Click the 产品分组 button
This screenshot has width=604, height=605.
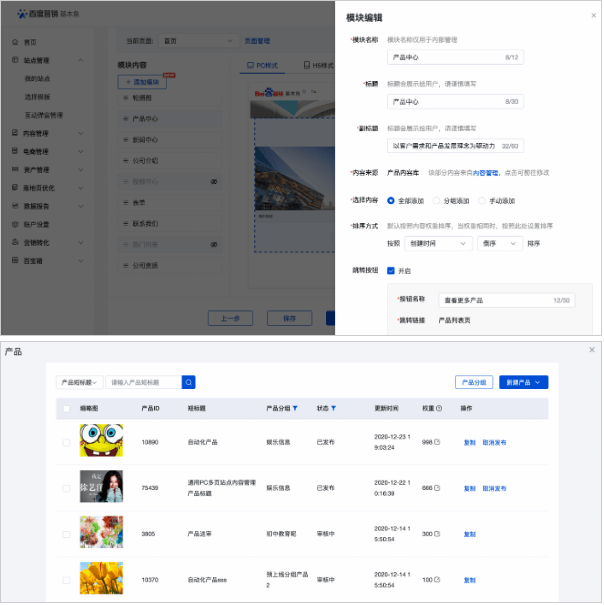474,382
